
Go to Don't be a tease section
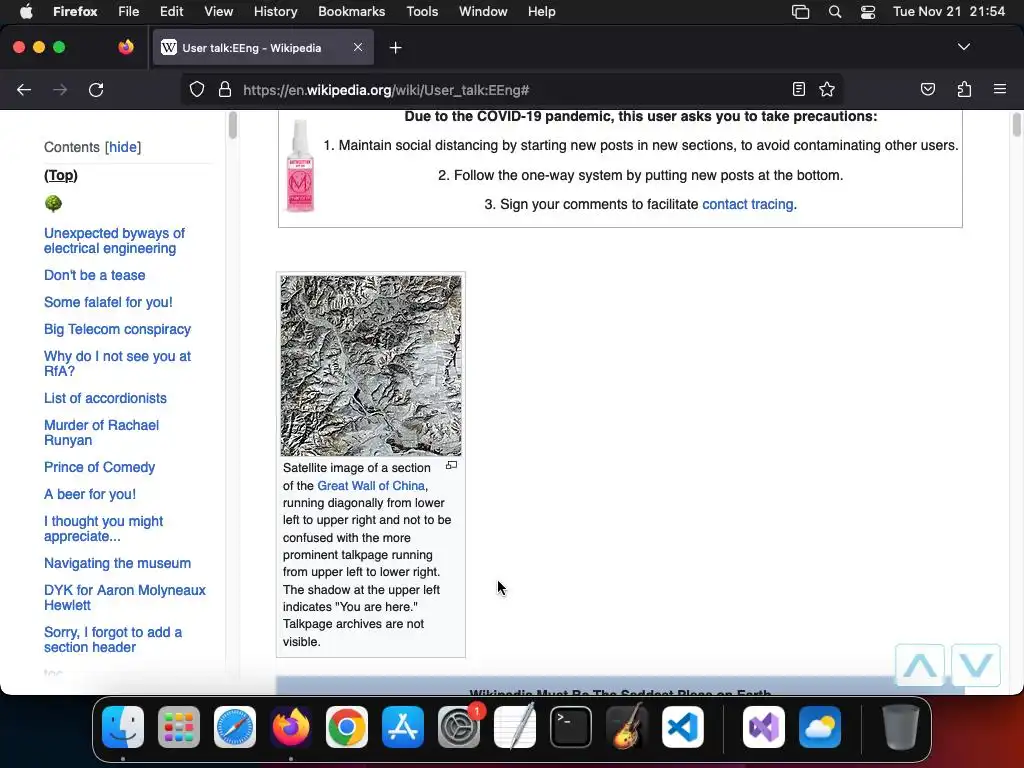tap(95, 276)
